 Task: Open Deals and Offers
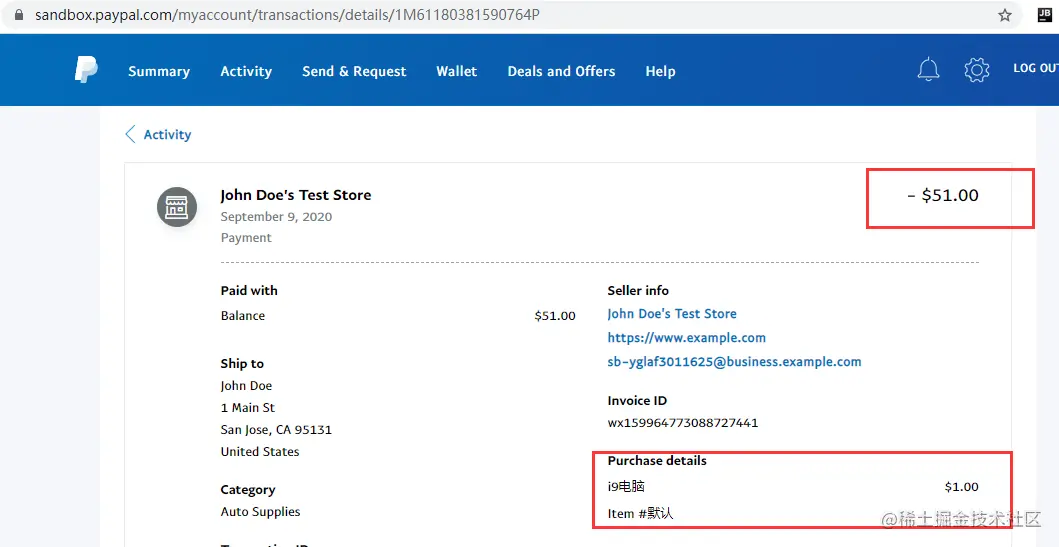tap(561, 71)
